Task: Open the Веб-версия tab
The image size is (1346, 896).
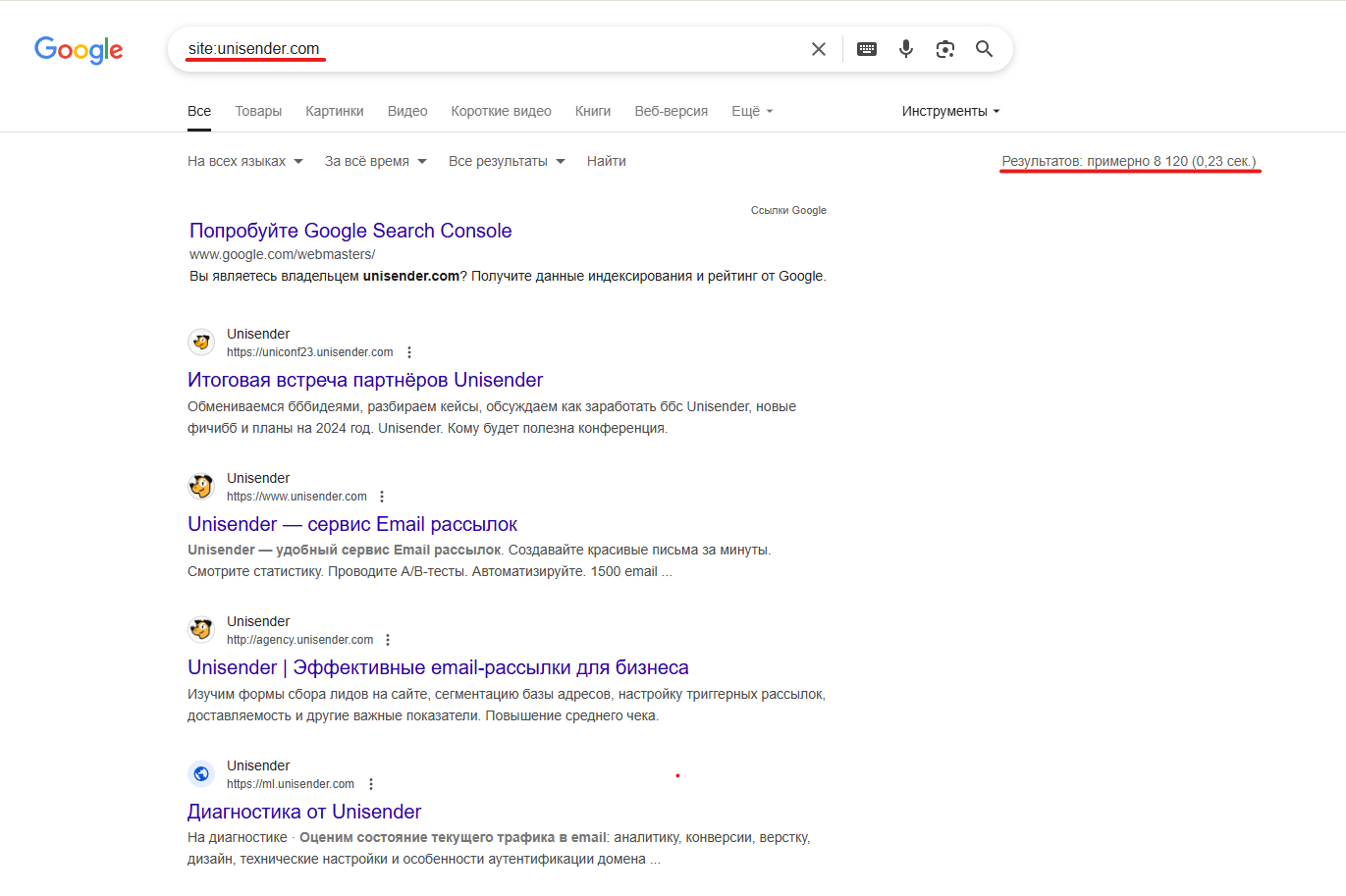Action: (672, 111)
